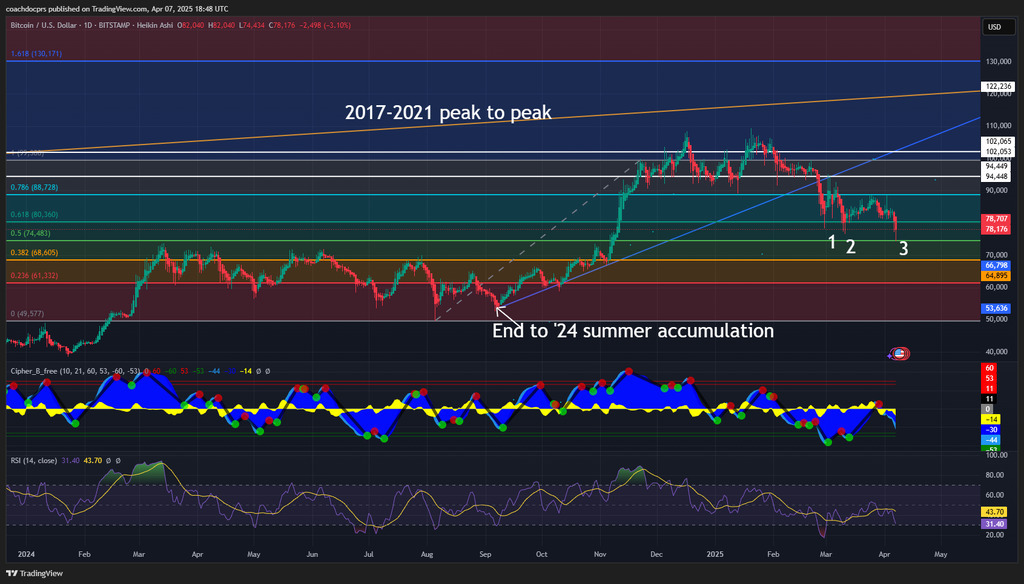
Task: Click the white arrow annotation near September low
Action: 506,314
